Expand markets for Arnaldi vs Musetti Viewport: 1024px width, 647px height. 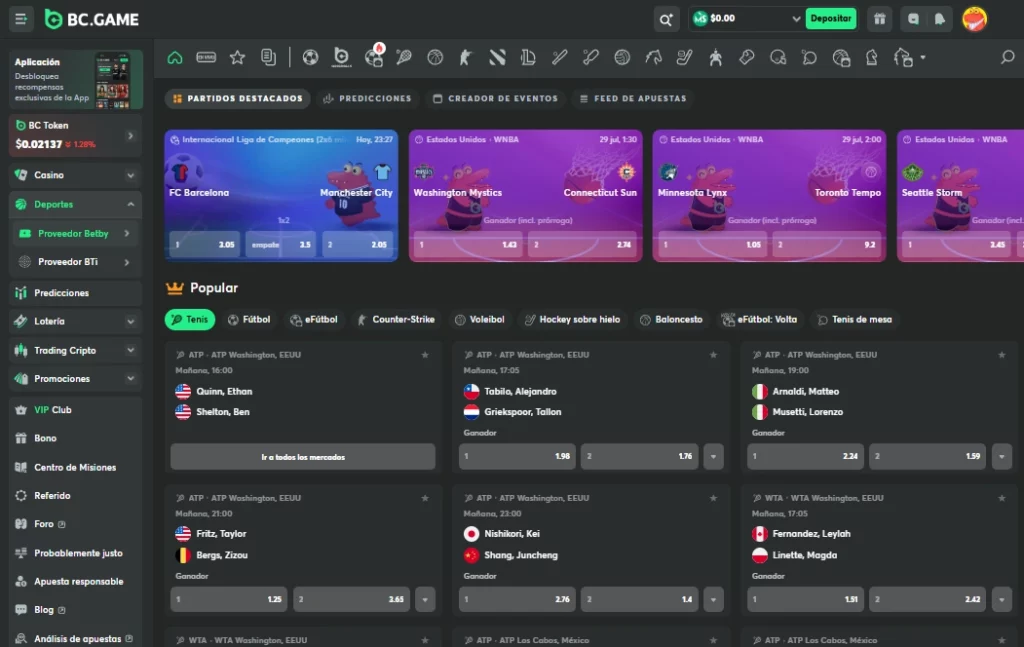1002,456
